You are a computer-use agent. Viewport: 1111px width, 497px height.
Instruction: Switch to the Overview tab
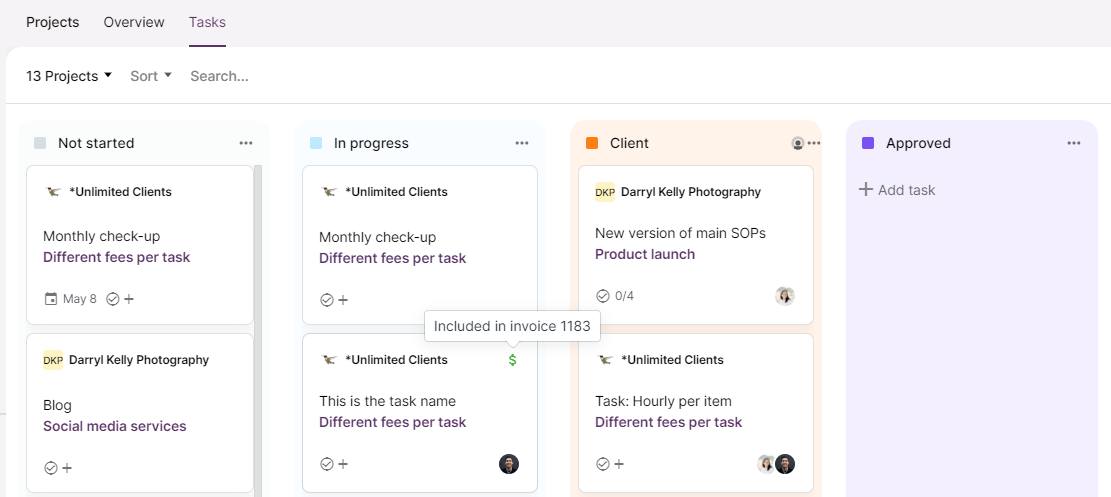coord(134,22)
